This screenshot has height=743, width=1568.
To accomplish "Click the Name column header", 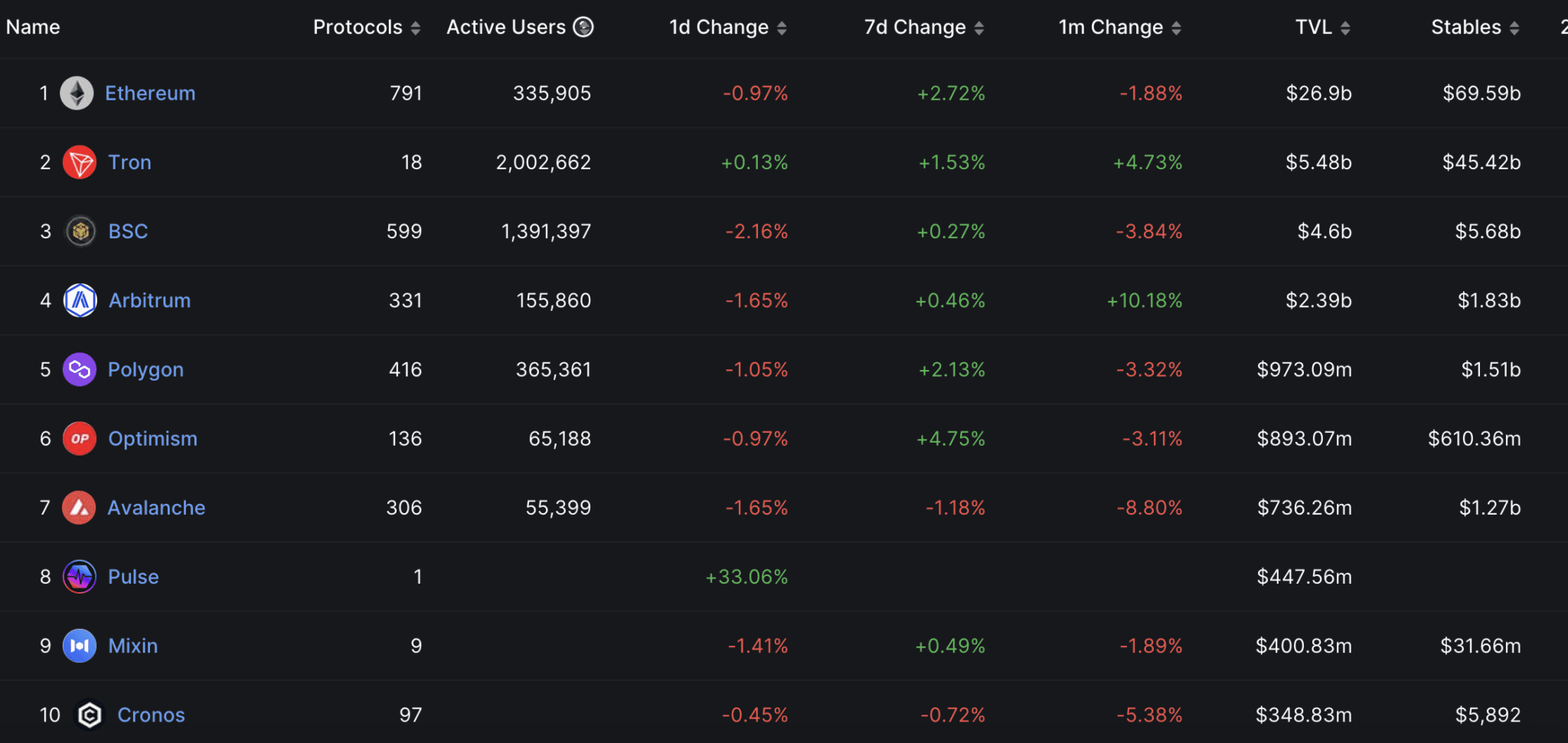I will tap(33, 28).
